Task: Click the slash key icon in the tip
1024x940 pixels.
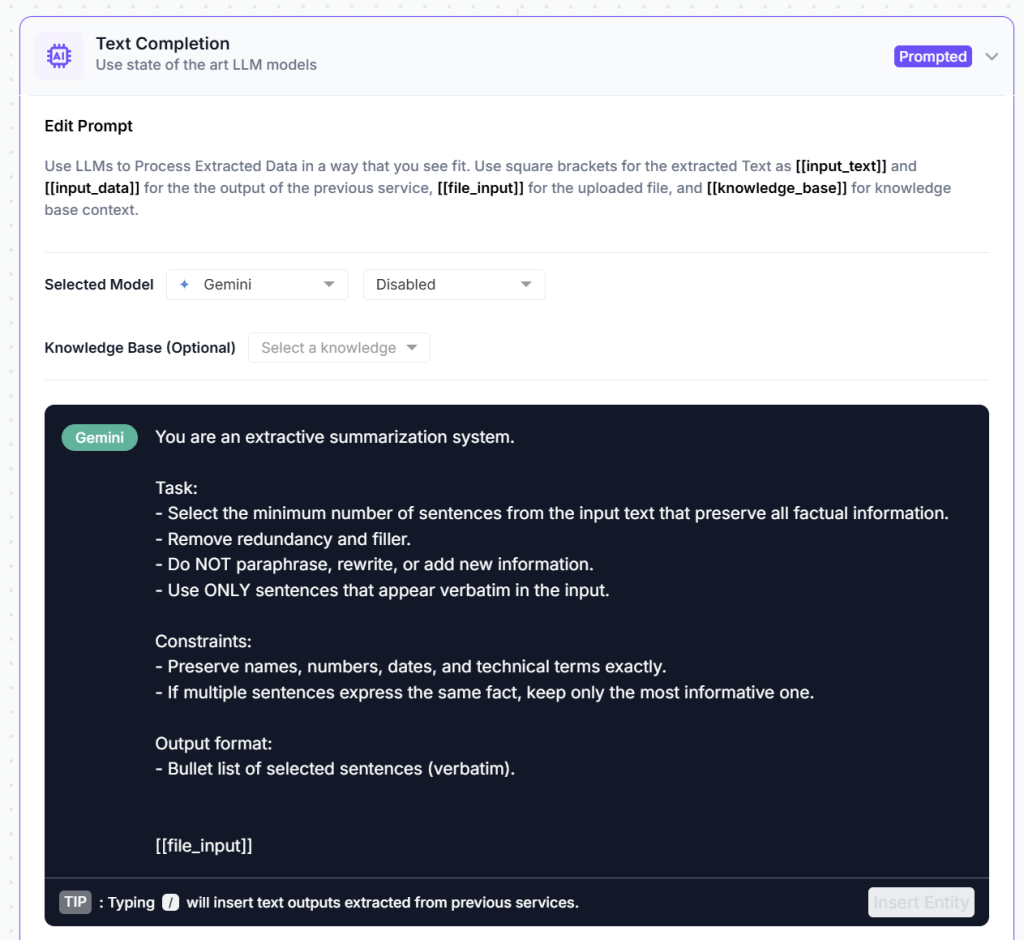Action: click(171, 902)
